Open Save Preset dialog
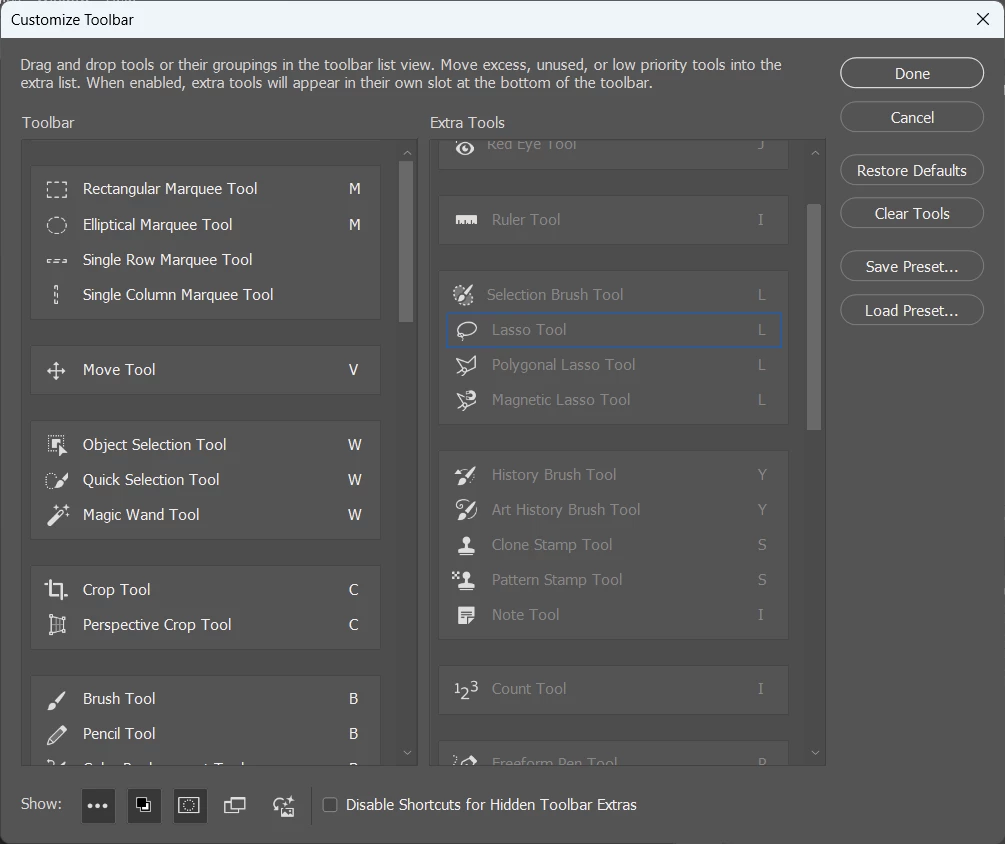Viewport: 1005px width, 844px height. coord(912,267)
